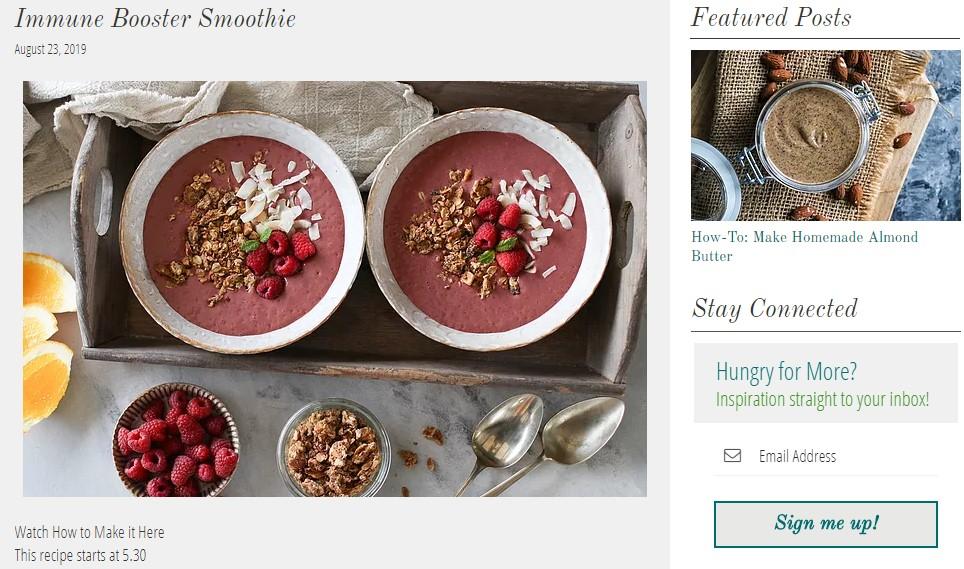Click the envelope icon beside Email Address

pos(732,456)
